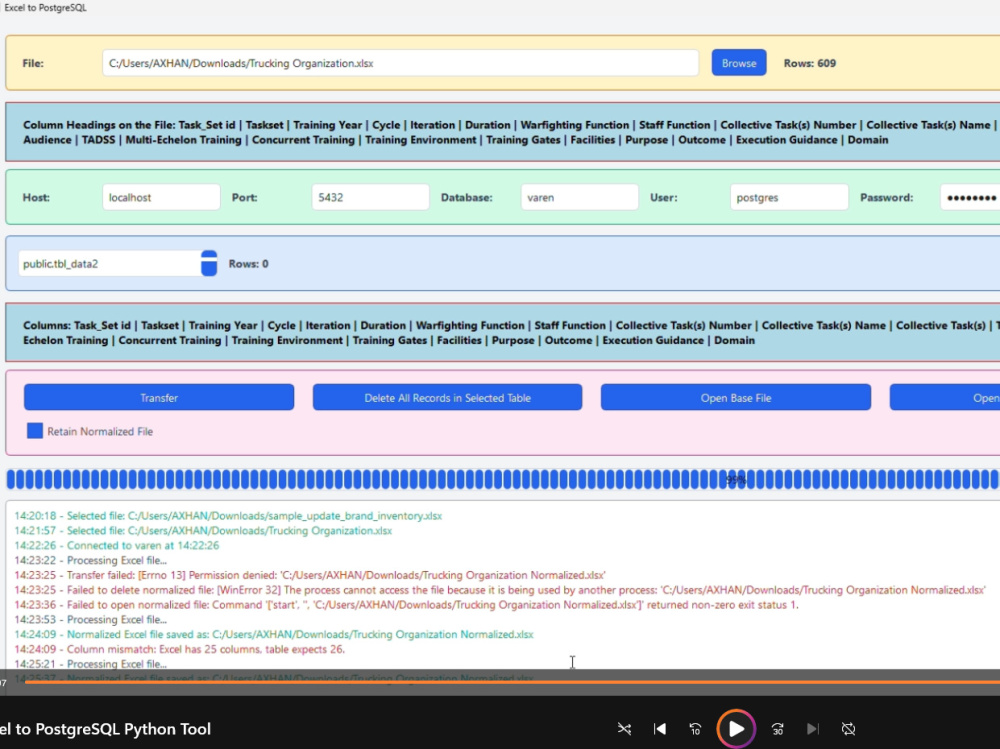Go to previous track in the player
Image resolution: width=1000 pixels, height=749 pixels.
(659, 729)
